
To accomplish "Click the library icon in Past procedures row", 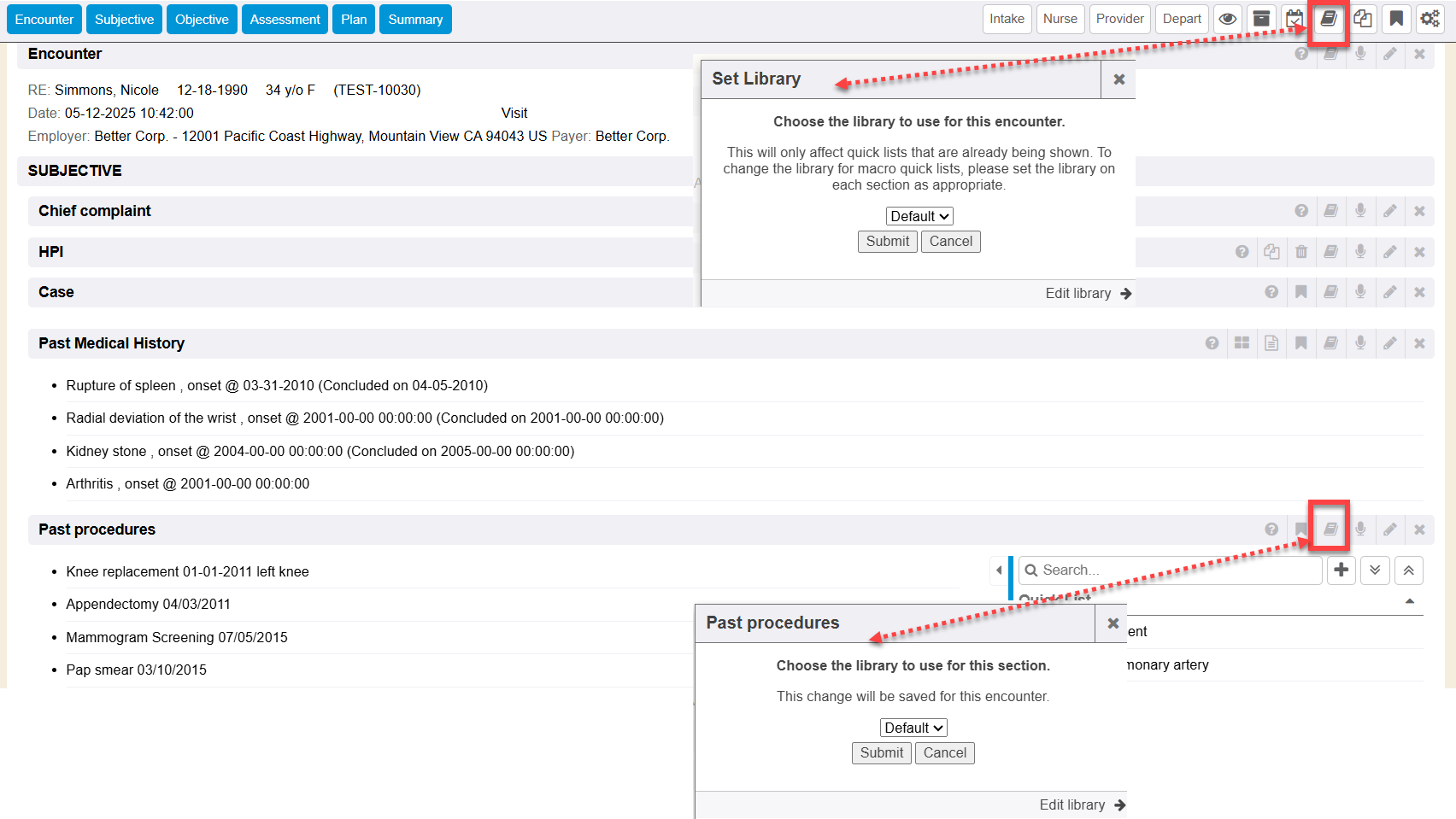I will (x=1330, y=529).
